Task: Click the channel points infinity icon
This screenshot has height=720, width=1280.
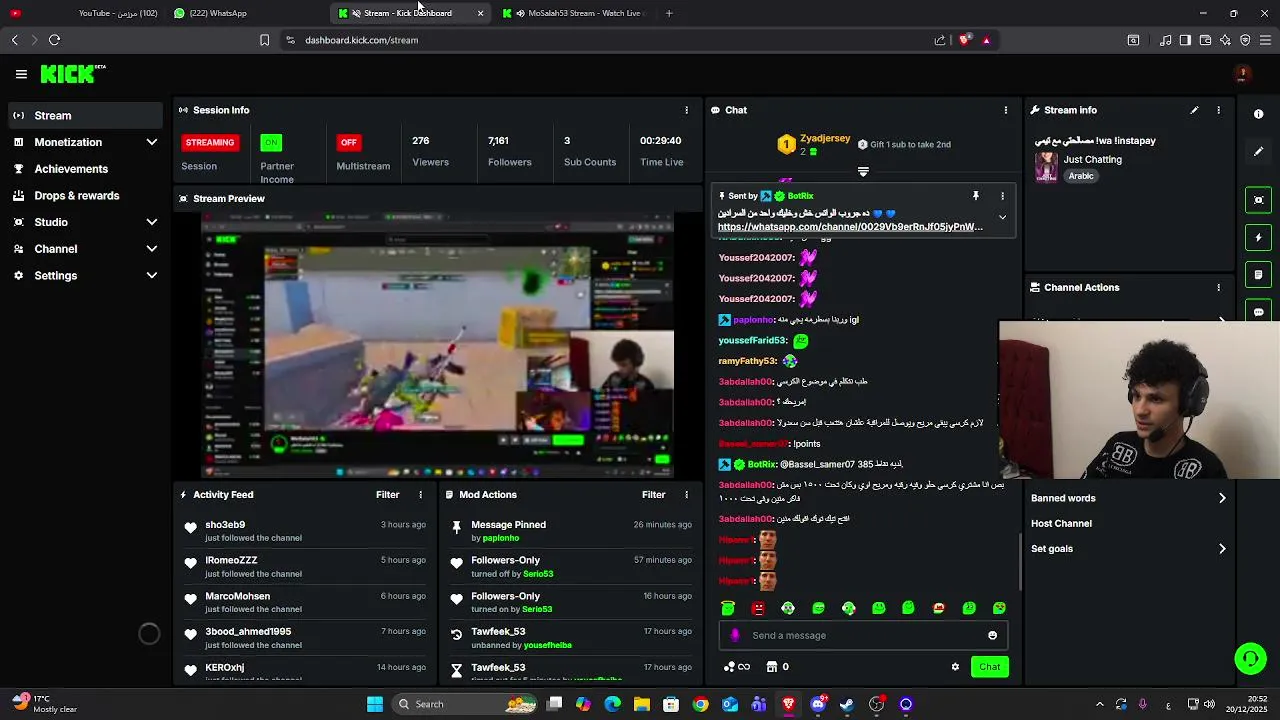Action: tap(737, 667)
